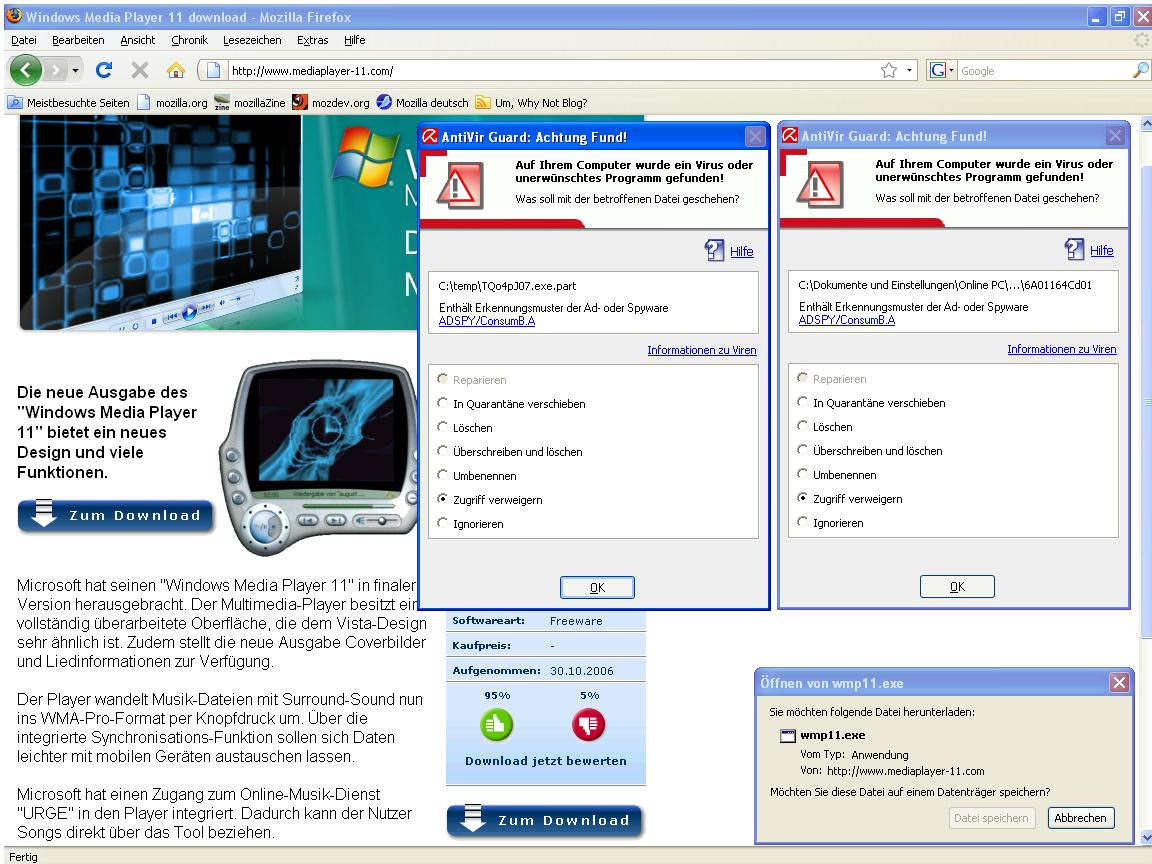
Task: Open the address bar history dropdown
Action: pyautogui.click(x=910, y=71)
